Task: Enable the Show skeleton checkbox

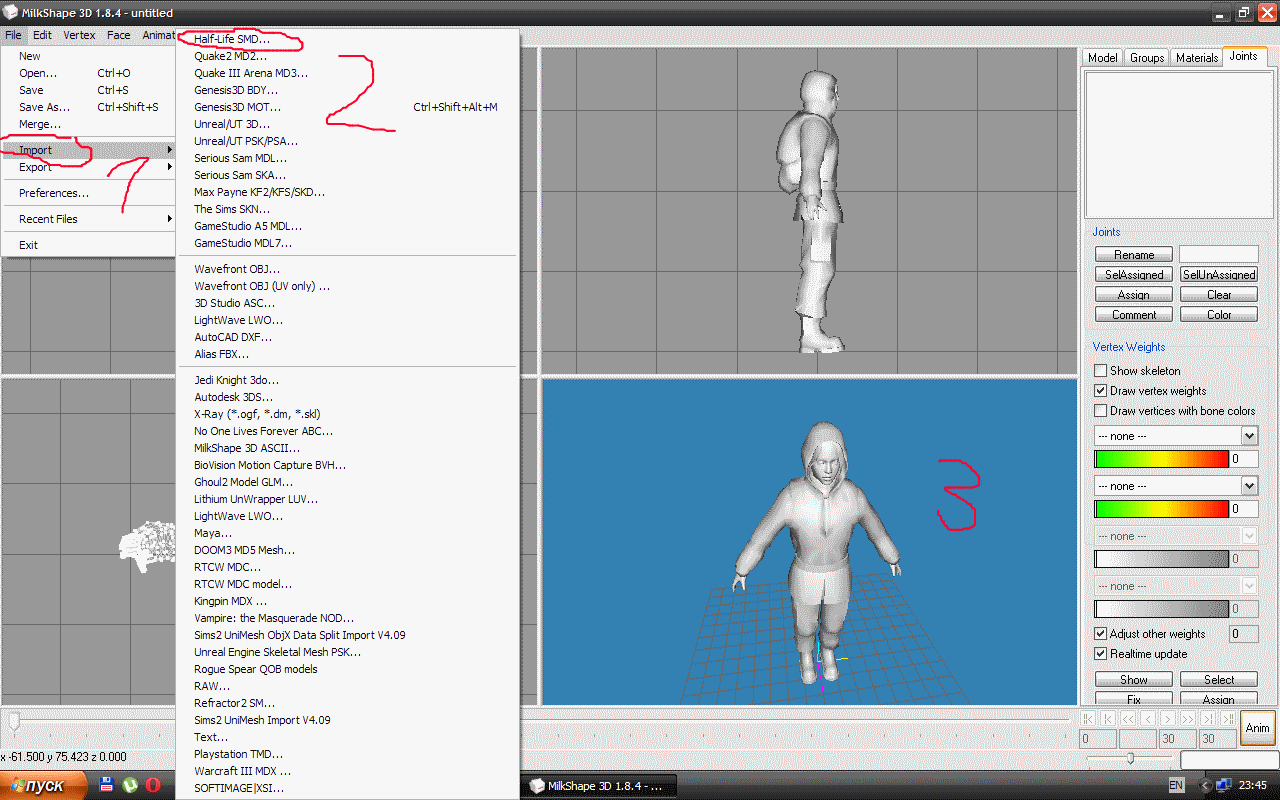Action: pos(1101,371)
